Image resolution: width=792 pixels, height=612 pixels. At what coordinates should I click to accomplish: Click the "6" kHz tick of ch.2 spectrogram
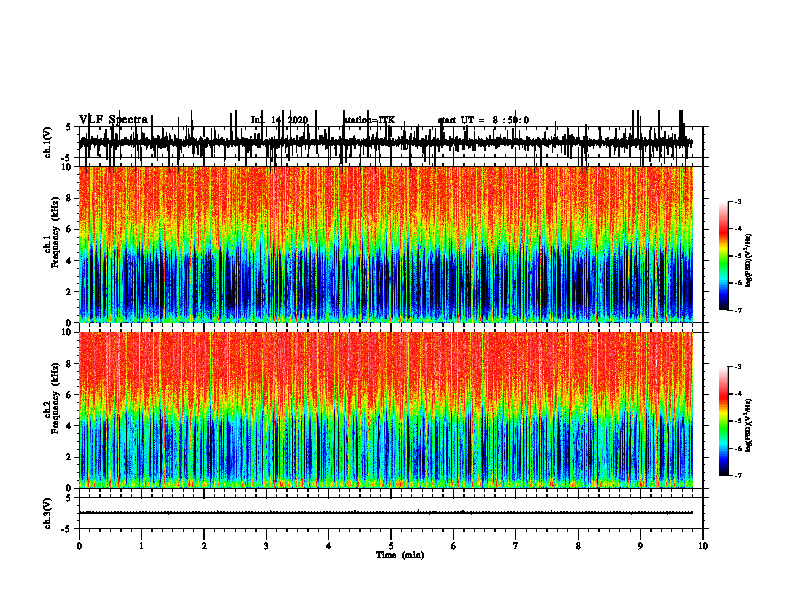(70, 395)
